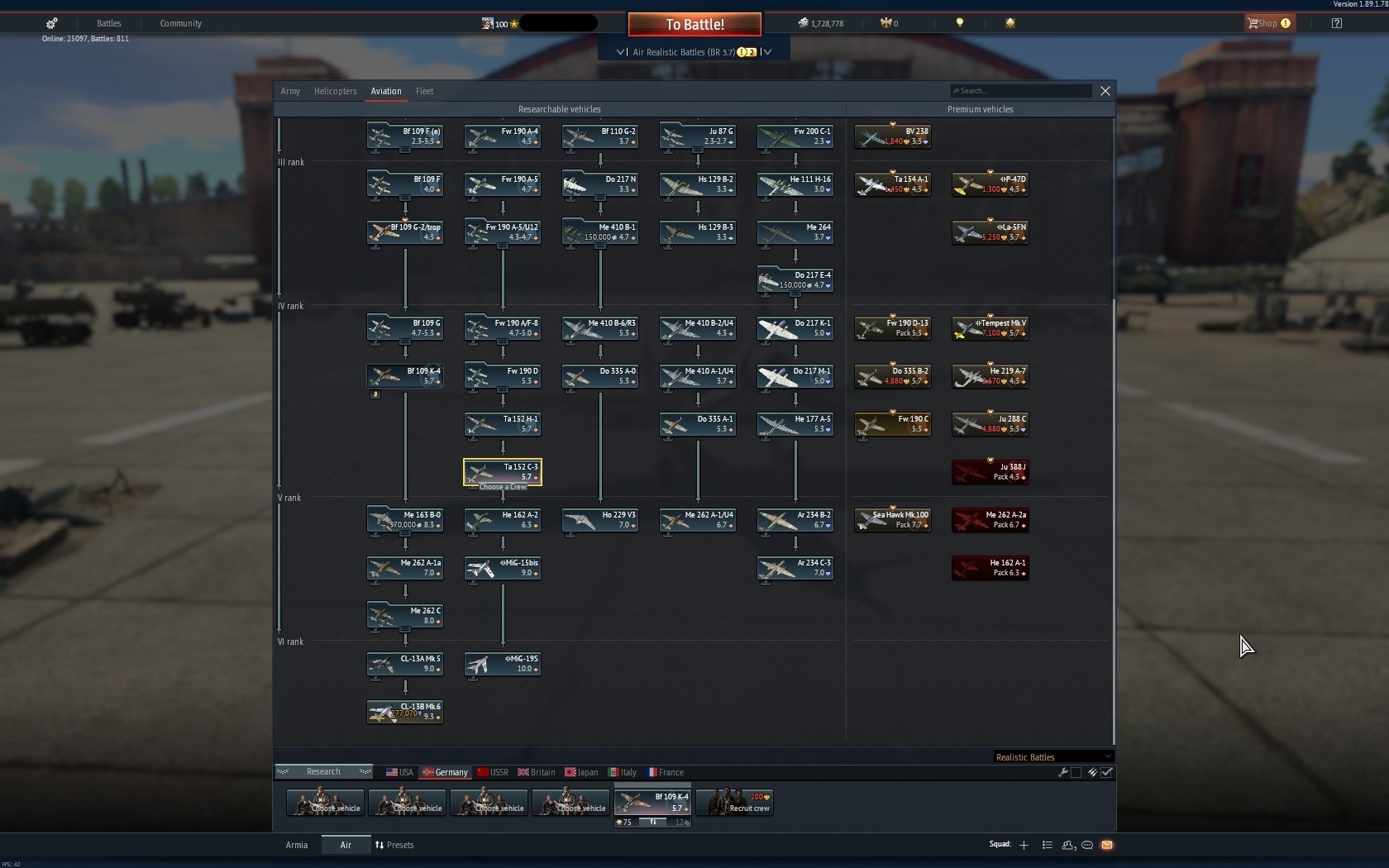Viewport: 1389px width, 868px height.
Task: Click the search field in research window
Action: (x=1021, y=91)
